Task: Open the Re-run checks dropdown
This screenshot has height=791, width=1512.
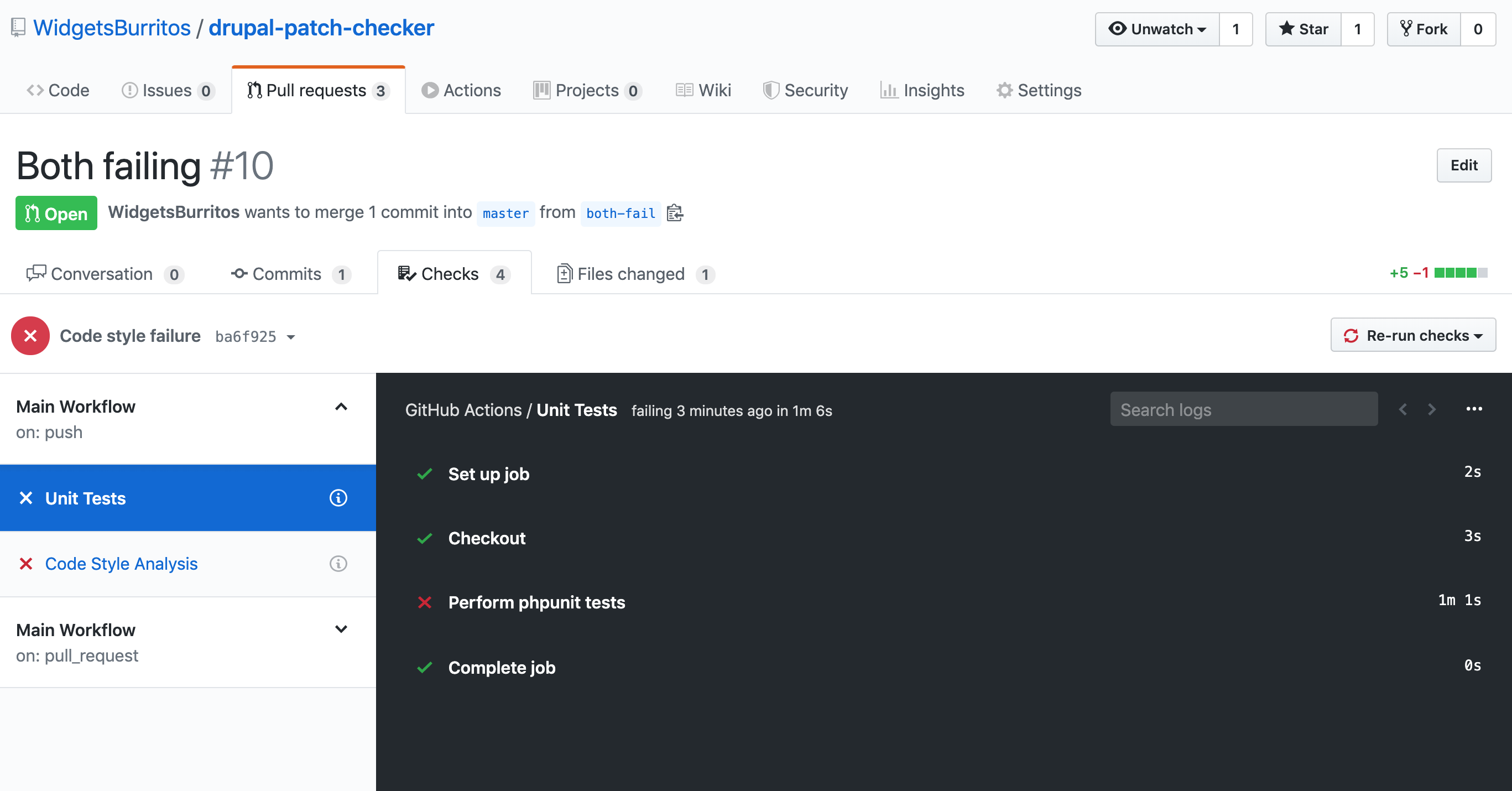Action: [x=1414, y=335]
